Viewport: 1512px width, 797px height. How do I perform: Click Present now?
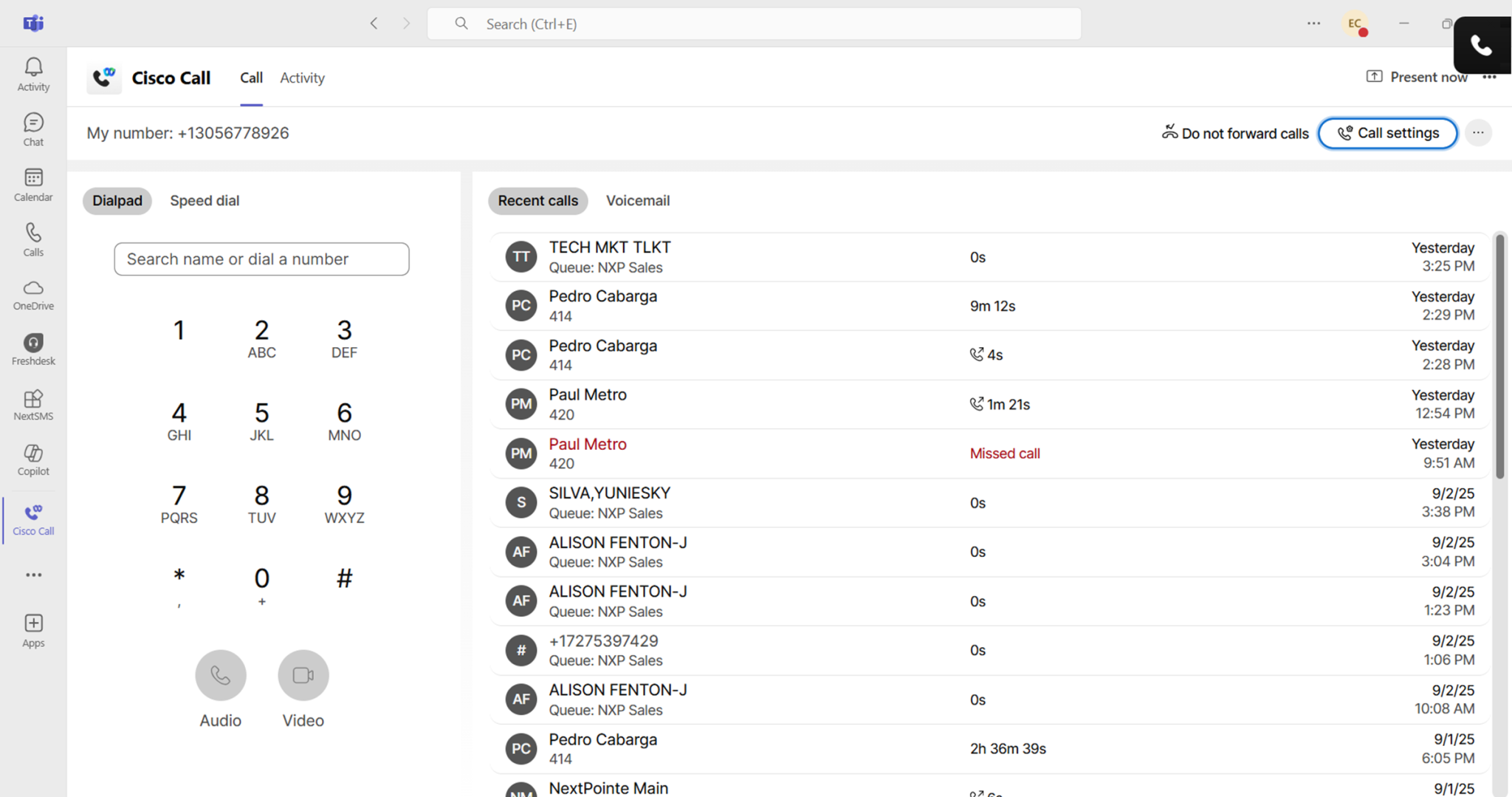1416,77
